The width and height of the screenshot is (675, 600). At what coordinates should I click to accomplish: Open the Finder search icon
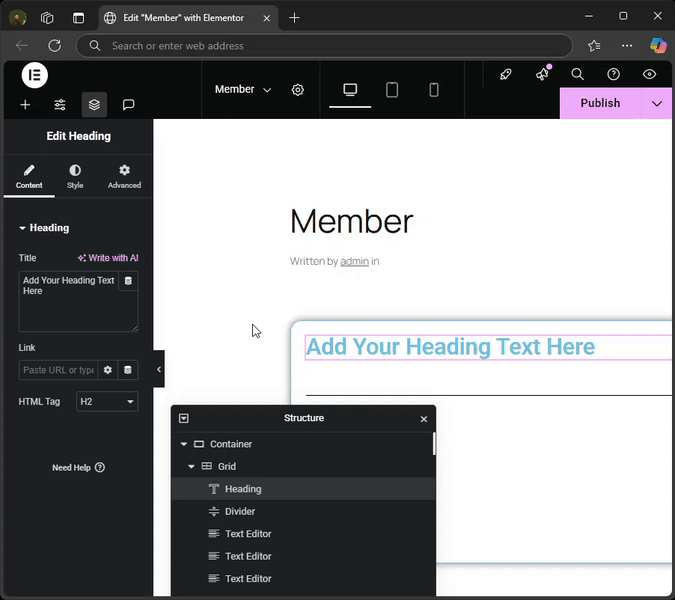coord(577,74)
